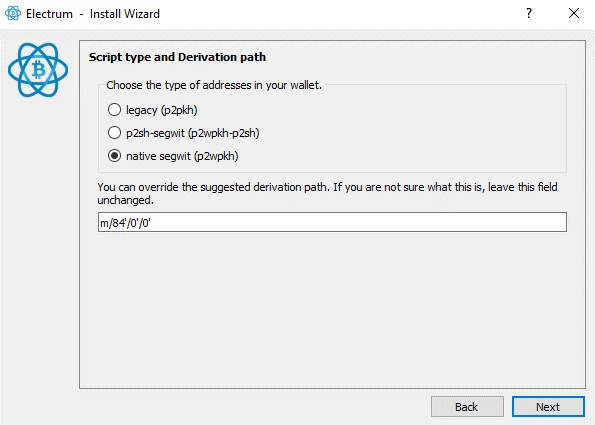Click the "Choose the type of addresses" group label
Viewport: 595px width, 425px height.
pos(214,85)
